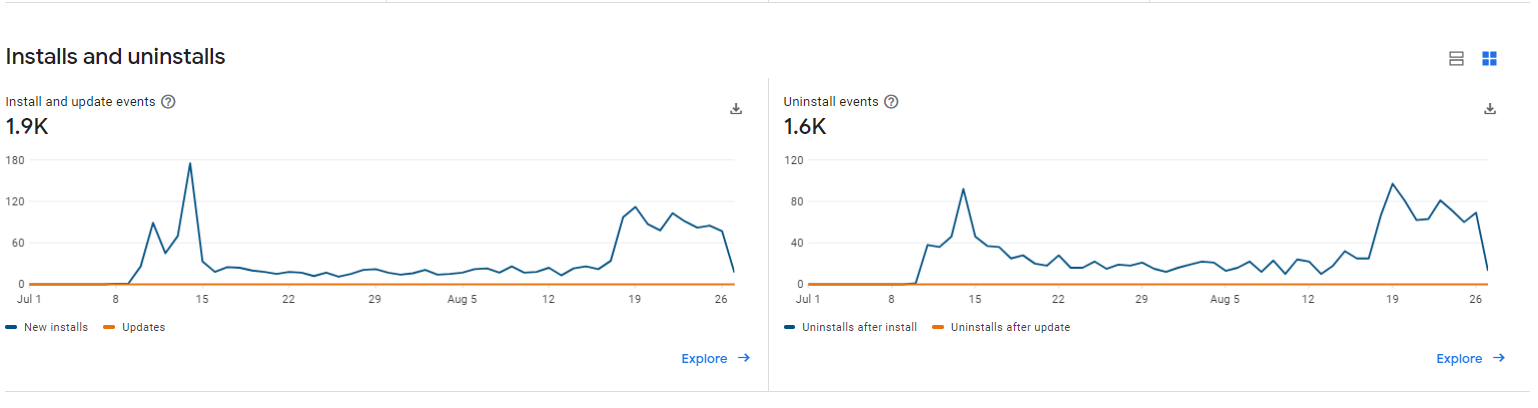Click the 1.9K install events total

click(x=27, y=126)
